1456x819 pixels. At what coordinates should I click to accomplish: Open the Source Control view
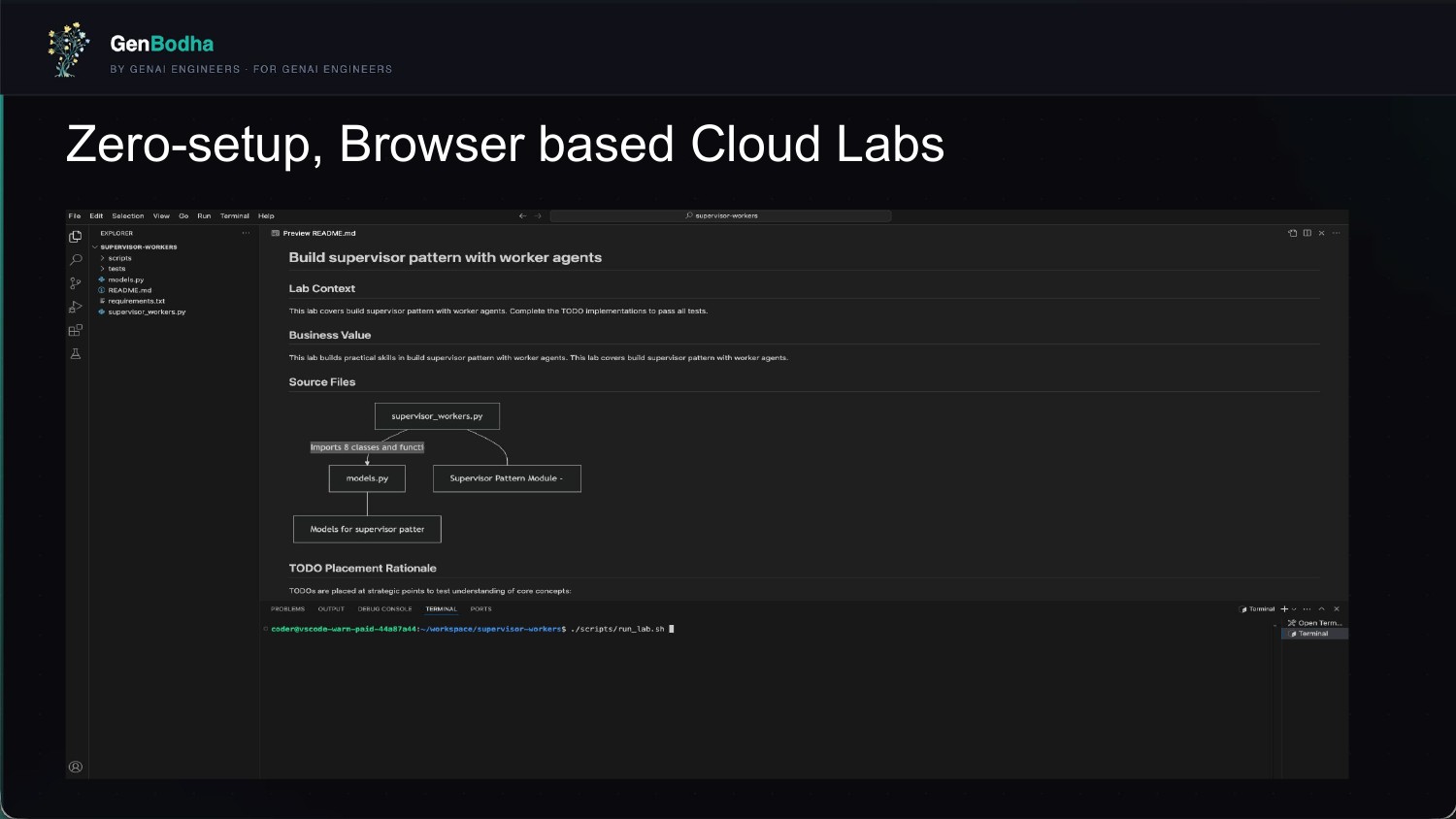click(x=76, y=283)
